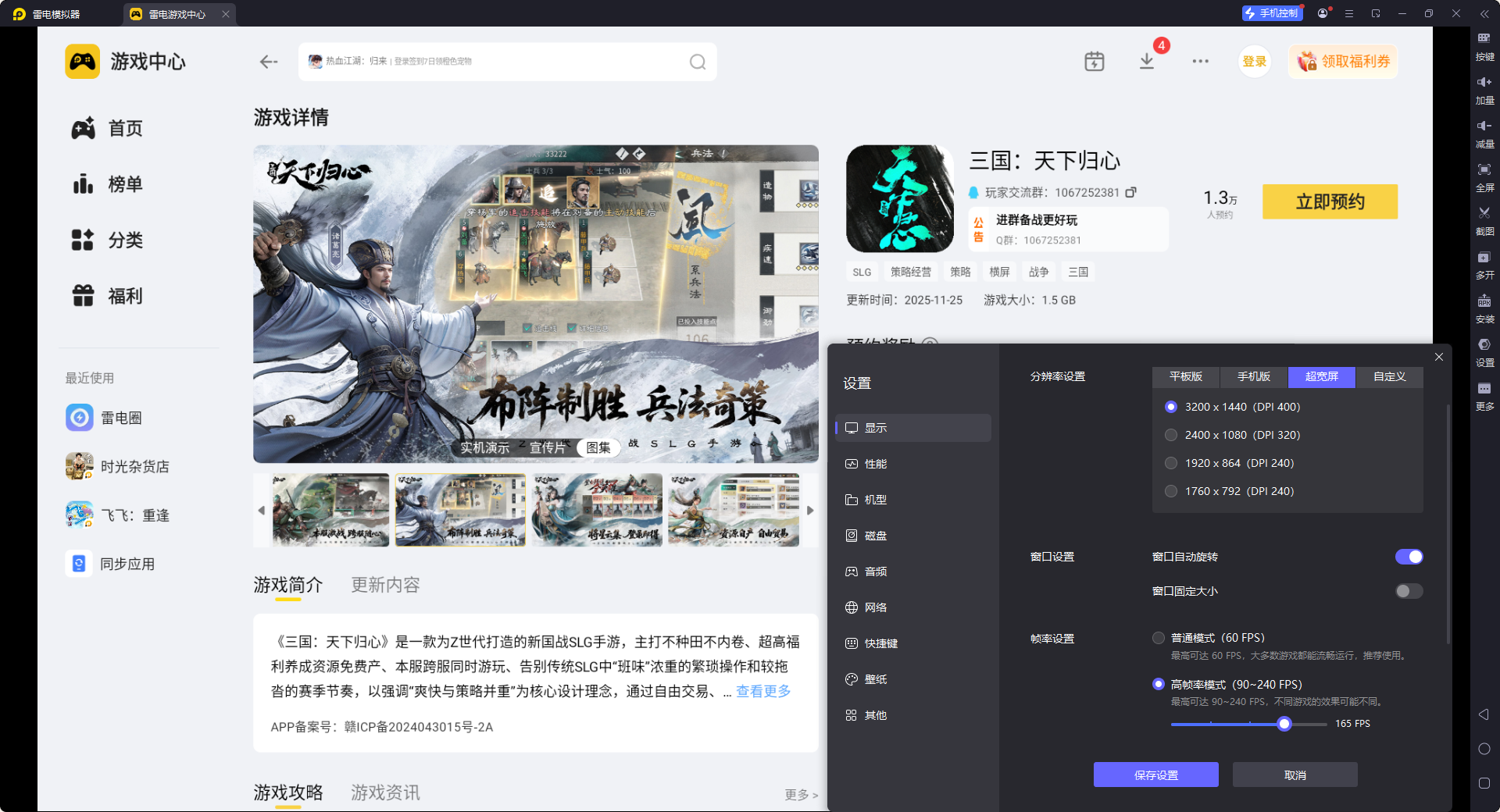Switch to the 平板版 resolution tab
The height and width of the screenshot is (812, 1500).
tap(1186, 377)
